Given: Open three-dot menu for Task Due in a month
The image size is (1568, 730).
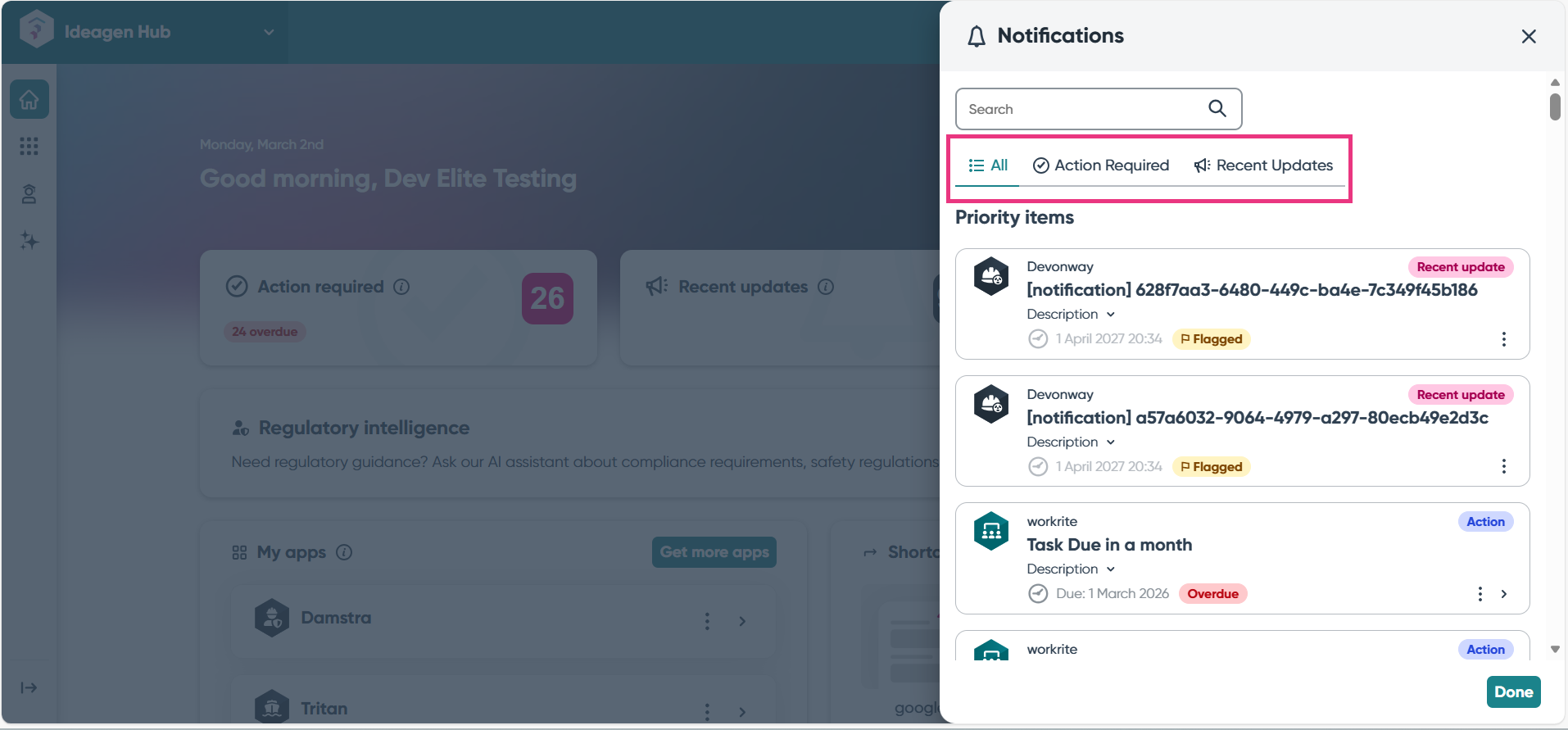Looking at the screenshot, I should point(1480,594).
